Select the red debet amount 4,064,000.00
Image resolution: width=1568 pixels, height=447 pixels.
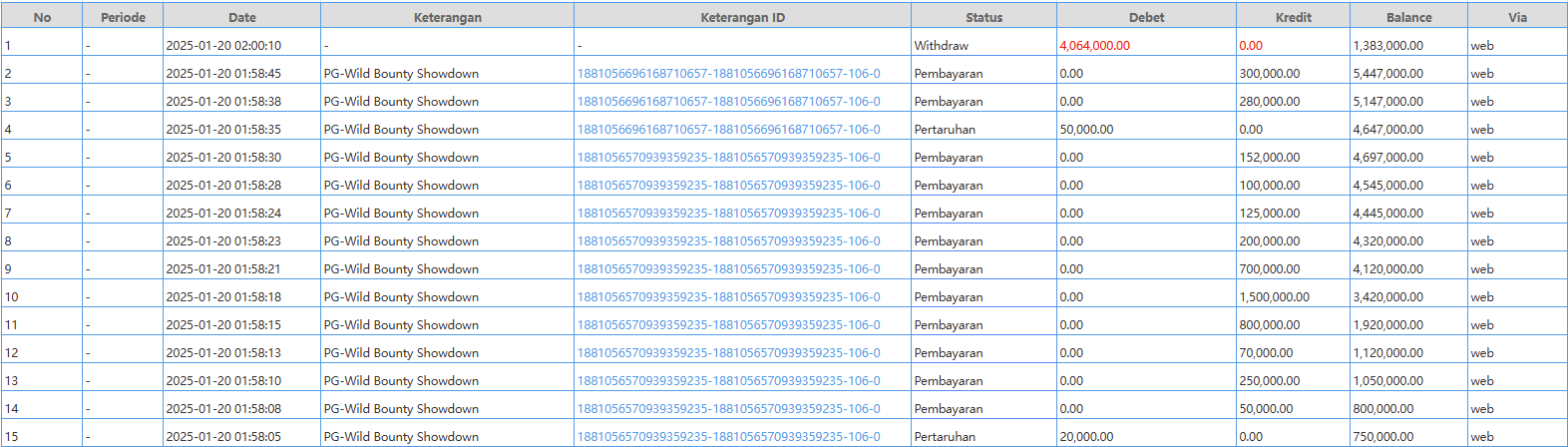(1095, 46)
